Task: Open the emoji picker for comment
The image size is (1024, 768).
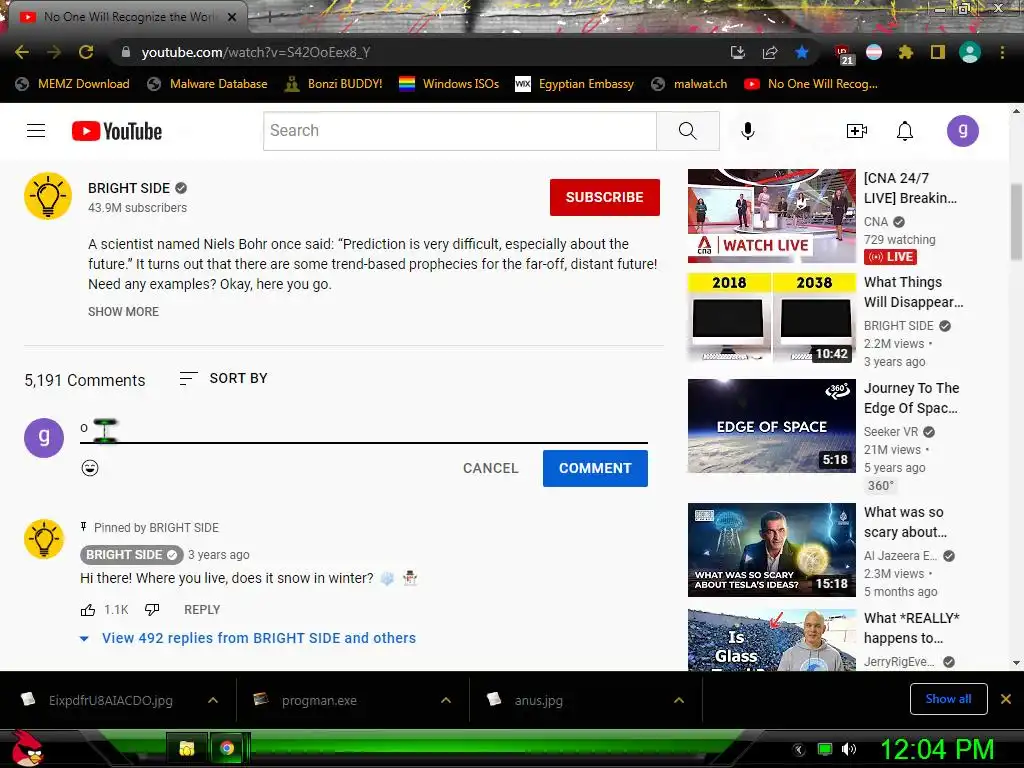Action: tap(90, 468)
